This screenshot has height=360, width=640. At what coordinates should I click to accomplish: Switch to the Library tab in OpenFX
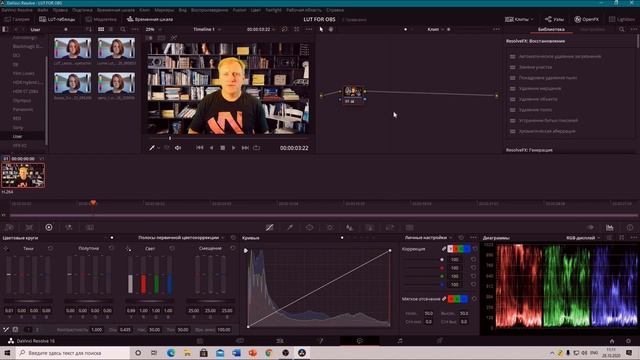pos(551,29)
